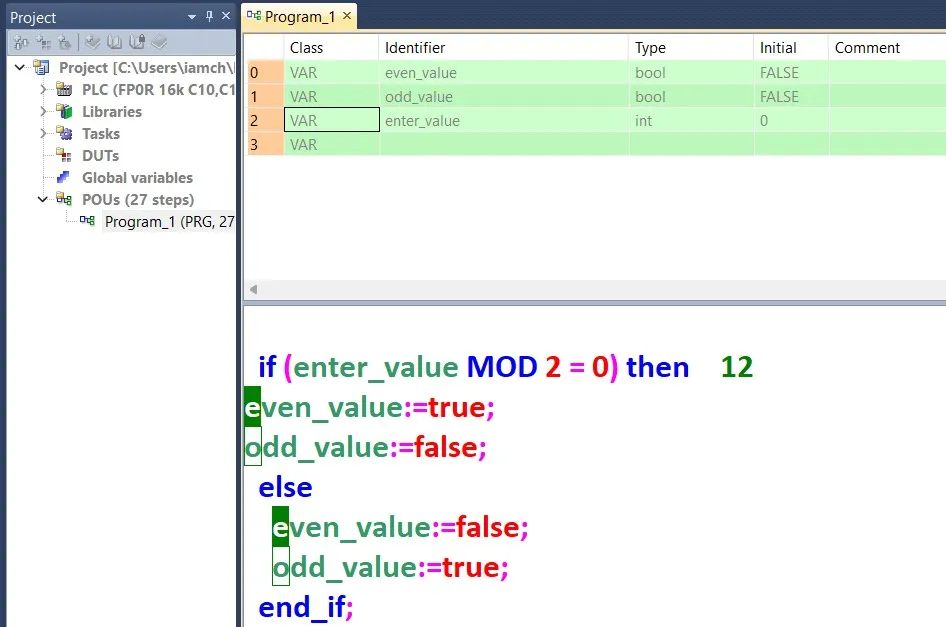The image size is (946, 627).
Task: Switch to the Program_1 tab
Action: click(x=299, y=16)
